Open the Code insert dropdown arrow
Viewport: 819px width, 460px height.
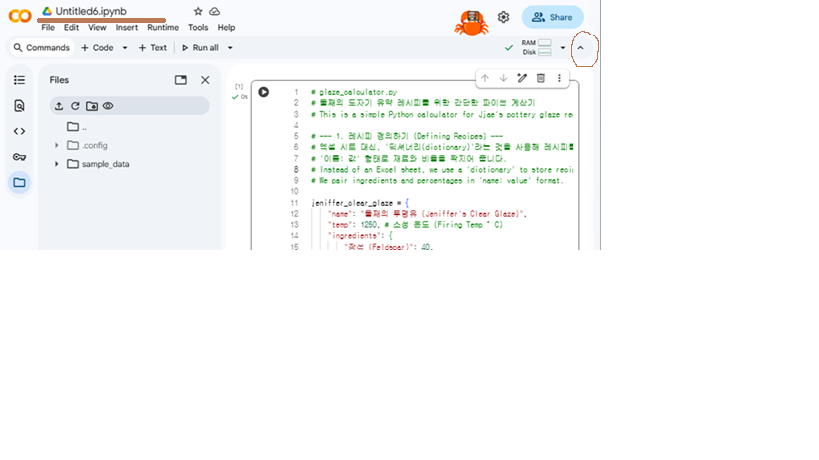click(125, 48)
